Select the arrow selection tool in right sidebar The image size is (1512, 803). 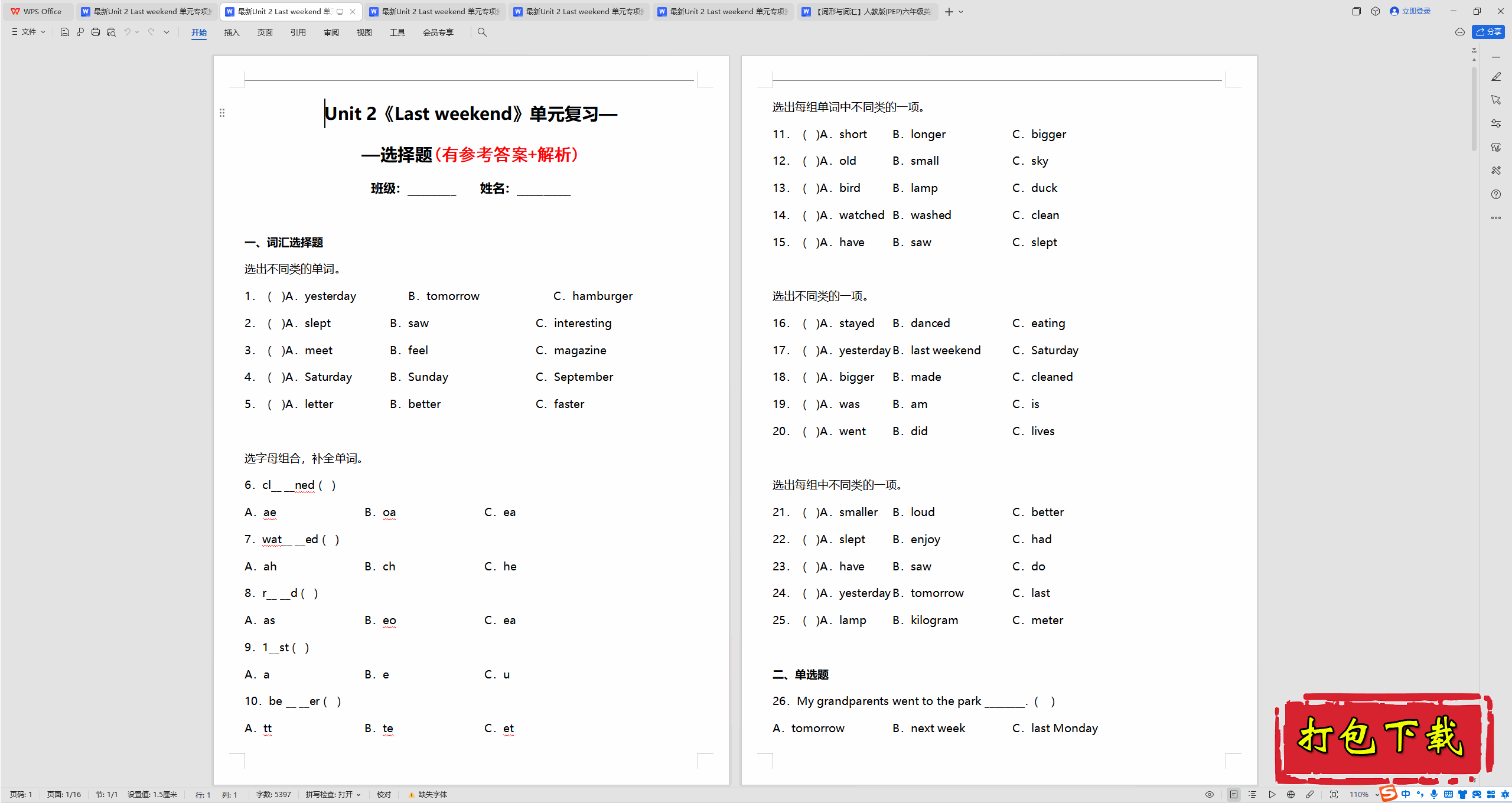pyautogui.click(x=1496, y=100)
